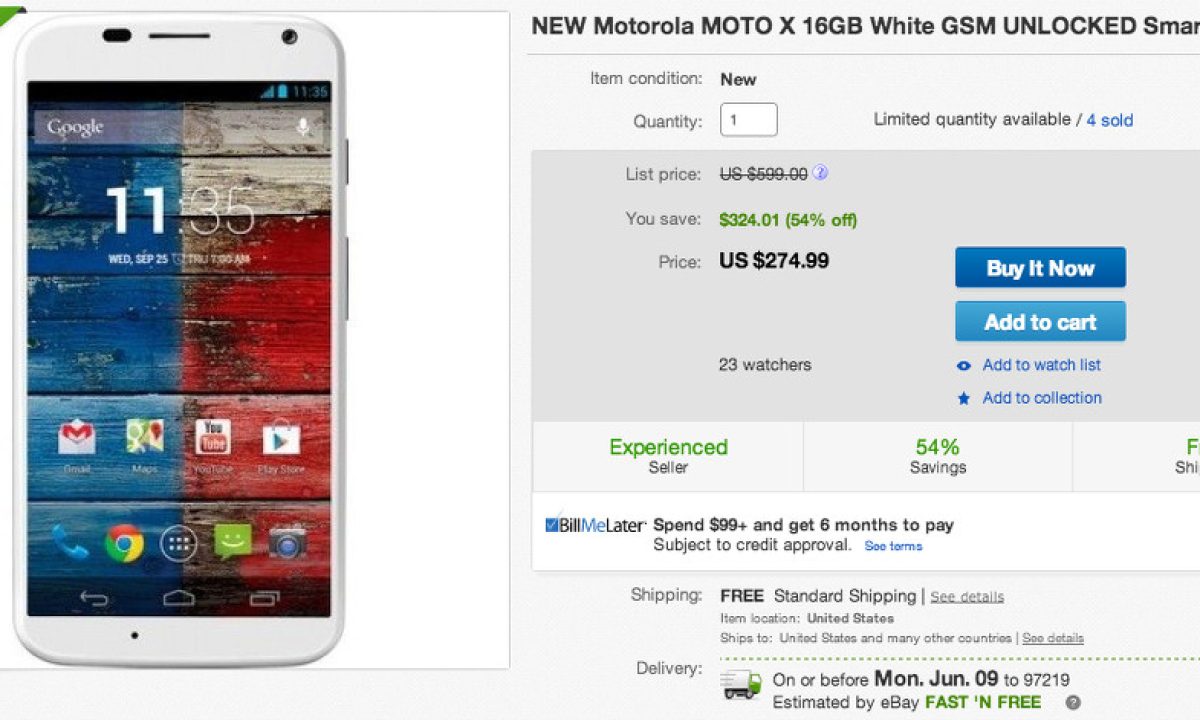Add item to watch list link
The width and height of the screenshot is (1200, 720).
coord(1041,365)
